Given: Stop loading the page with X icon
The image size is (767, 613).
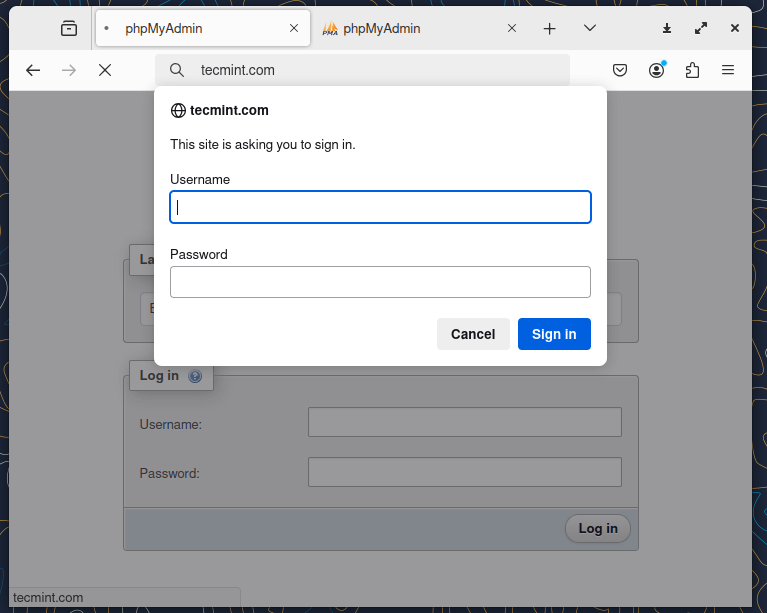Looking at the screenshot, I should tap(104, 70).
